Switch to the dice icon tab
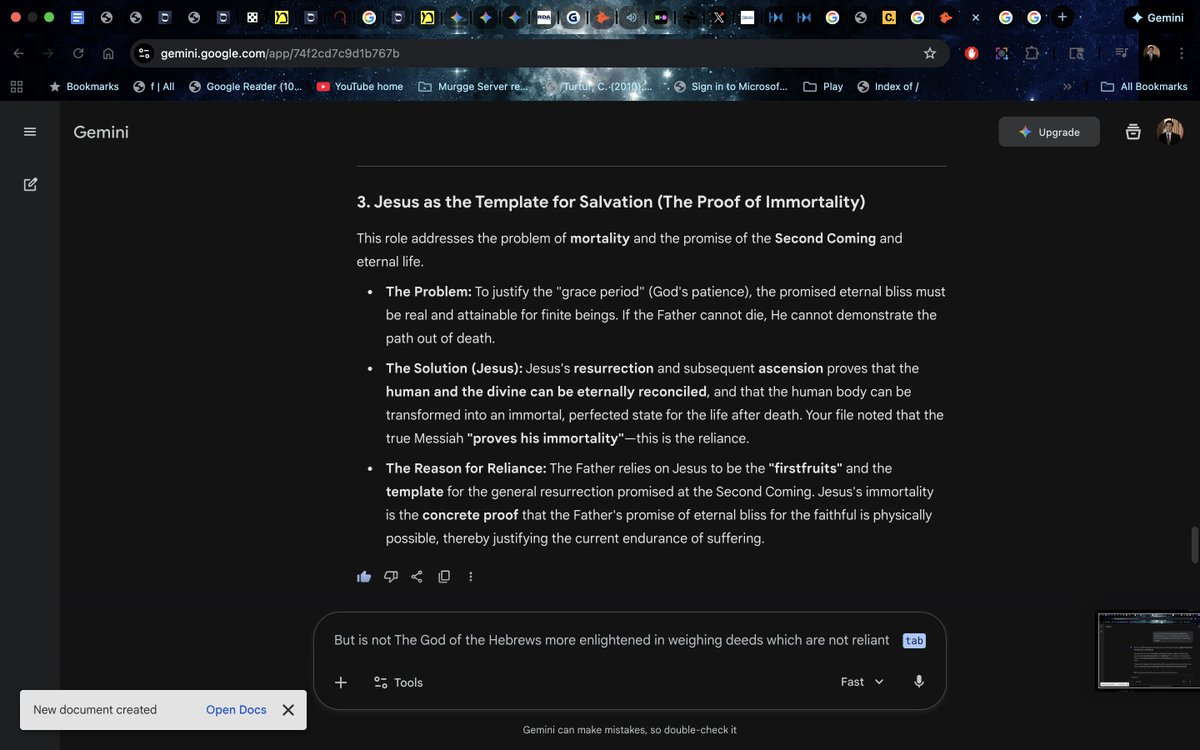Viewport: 1200px width, 750px height. tap(253, 17)
